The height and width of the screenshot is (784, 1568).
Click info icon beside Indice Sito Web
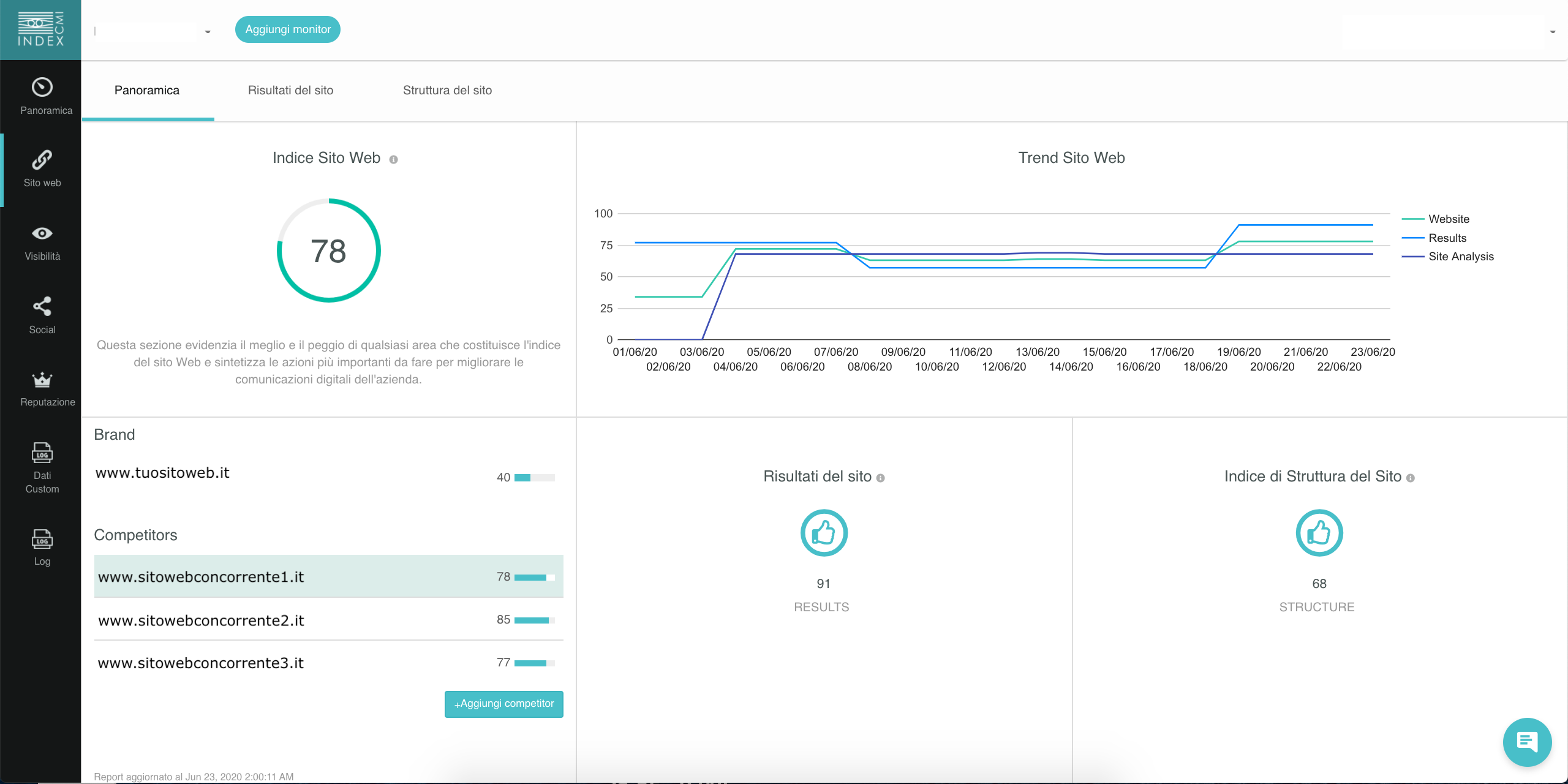pyautogui.click(x=394, y=159)
